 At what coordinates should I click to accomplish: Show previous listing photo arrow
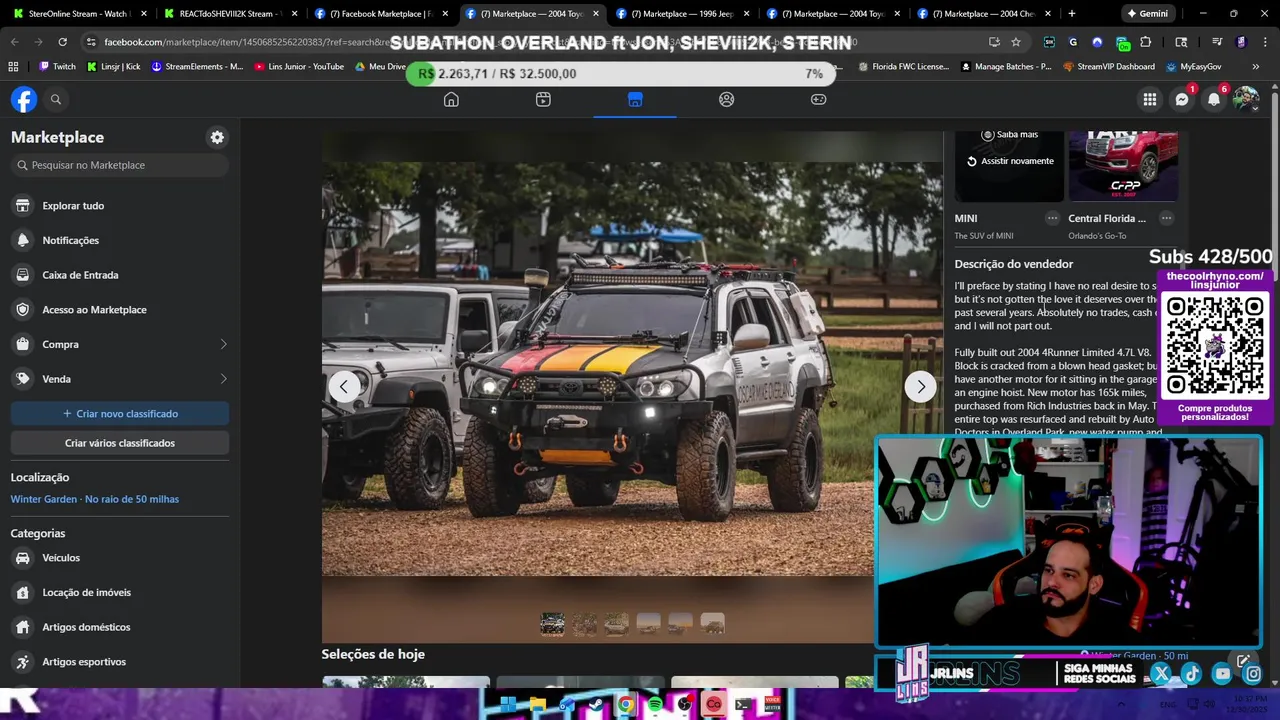point(344,386)
